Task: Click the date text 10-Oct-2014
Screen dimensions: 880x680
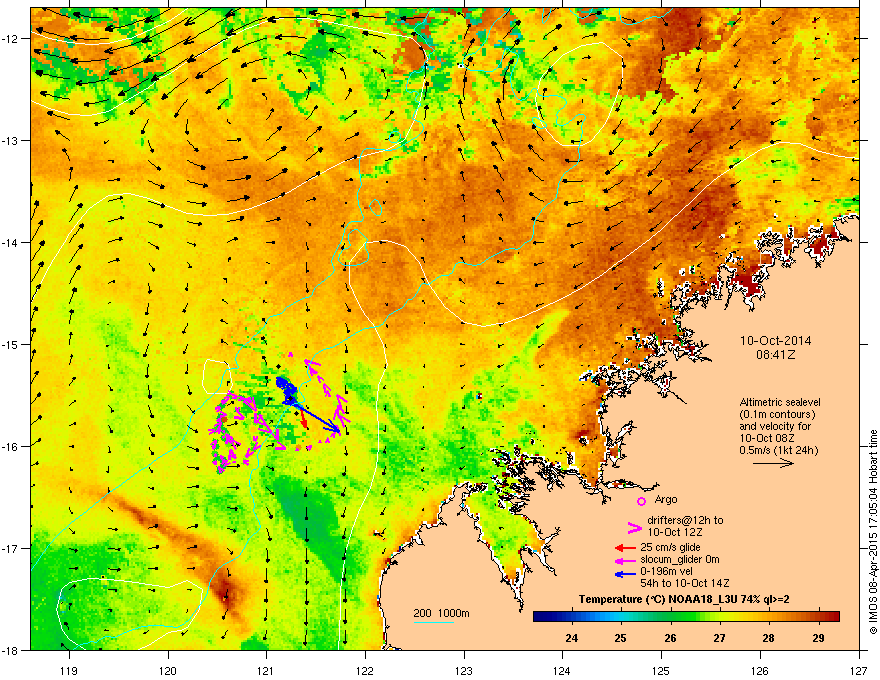Action: point(775,341)
